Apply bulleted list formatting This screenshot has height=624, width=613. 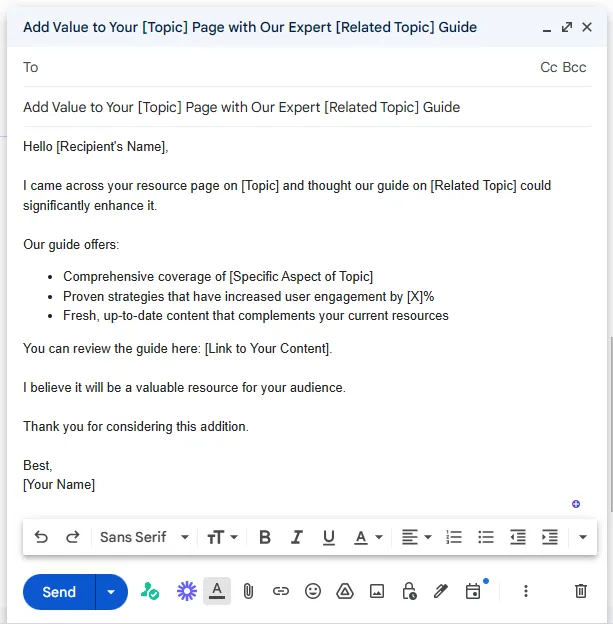486,537
